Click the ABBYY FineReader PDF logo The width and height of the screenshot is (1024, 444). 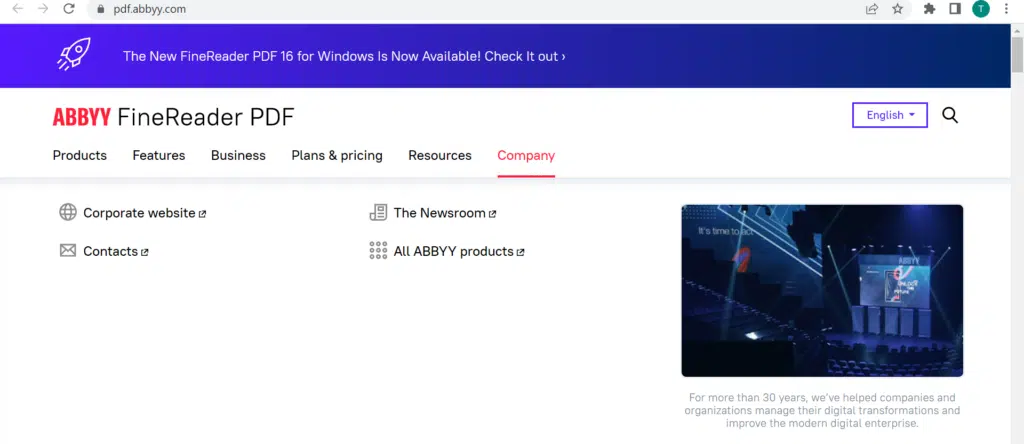pyautogui.click(x=174, y=118)
